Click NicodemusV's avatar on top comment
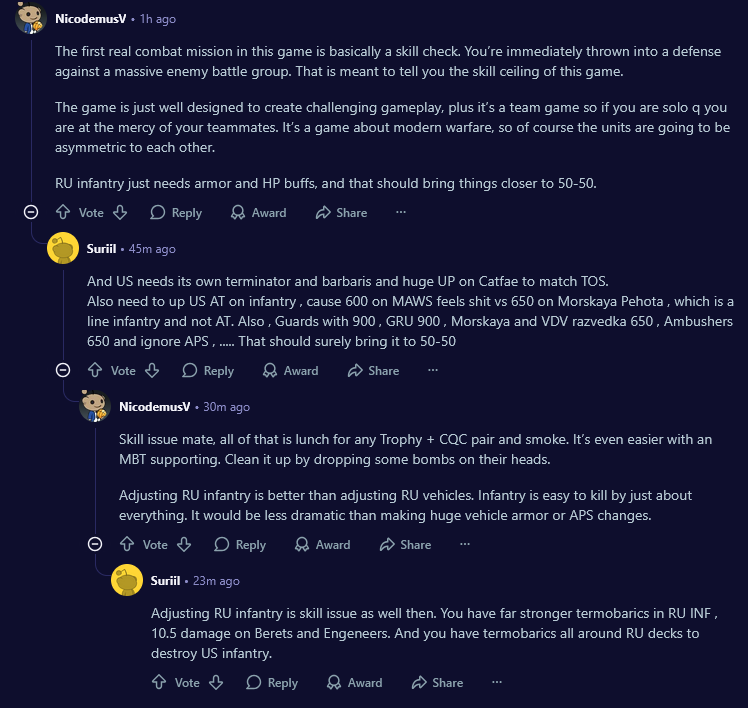 [x=31, y=18]
